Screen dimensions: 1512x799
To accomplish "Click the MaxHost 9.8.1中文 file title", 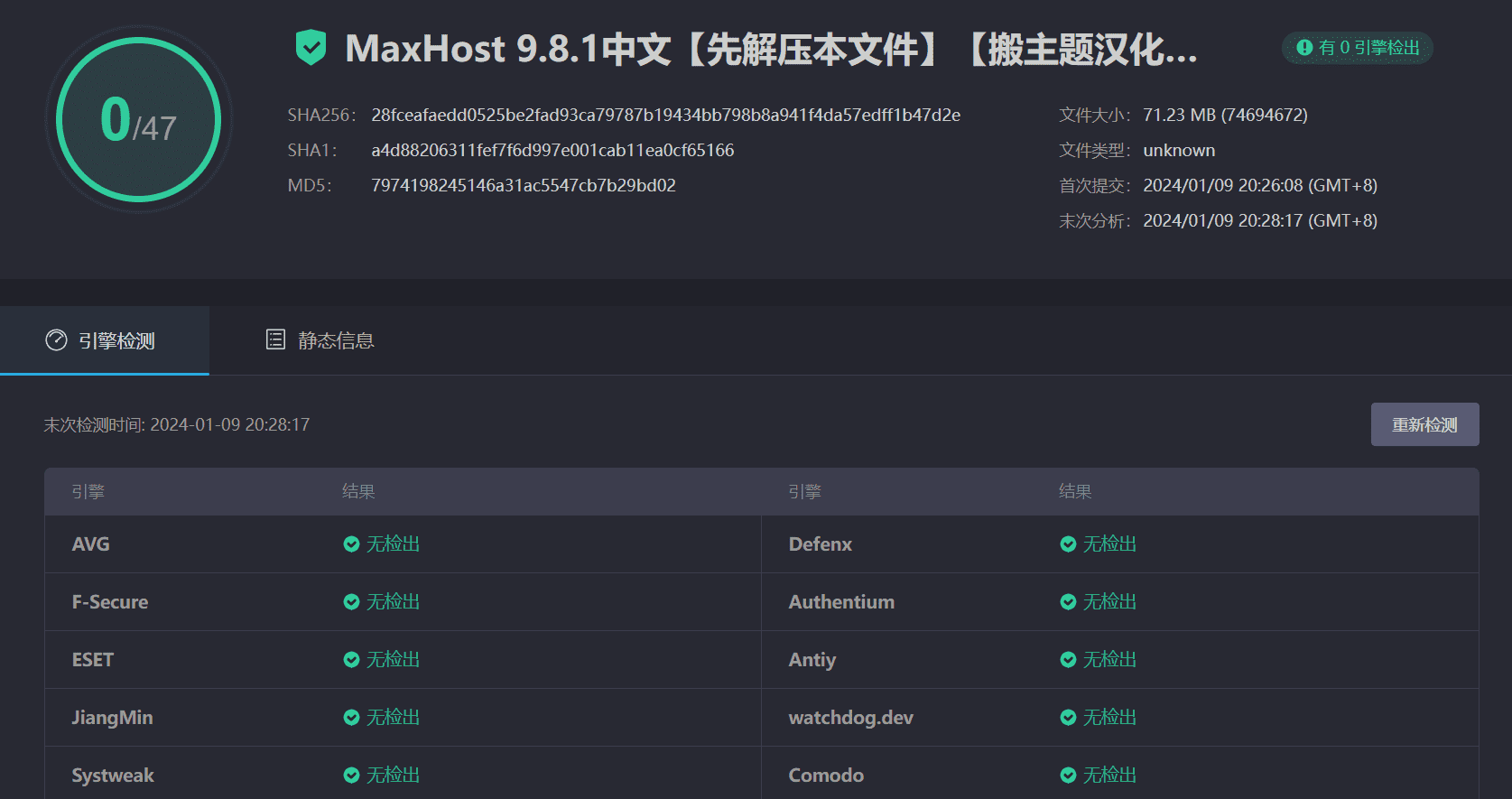I will click(x=771, y=49).
